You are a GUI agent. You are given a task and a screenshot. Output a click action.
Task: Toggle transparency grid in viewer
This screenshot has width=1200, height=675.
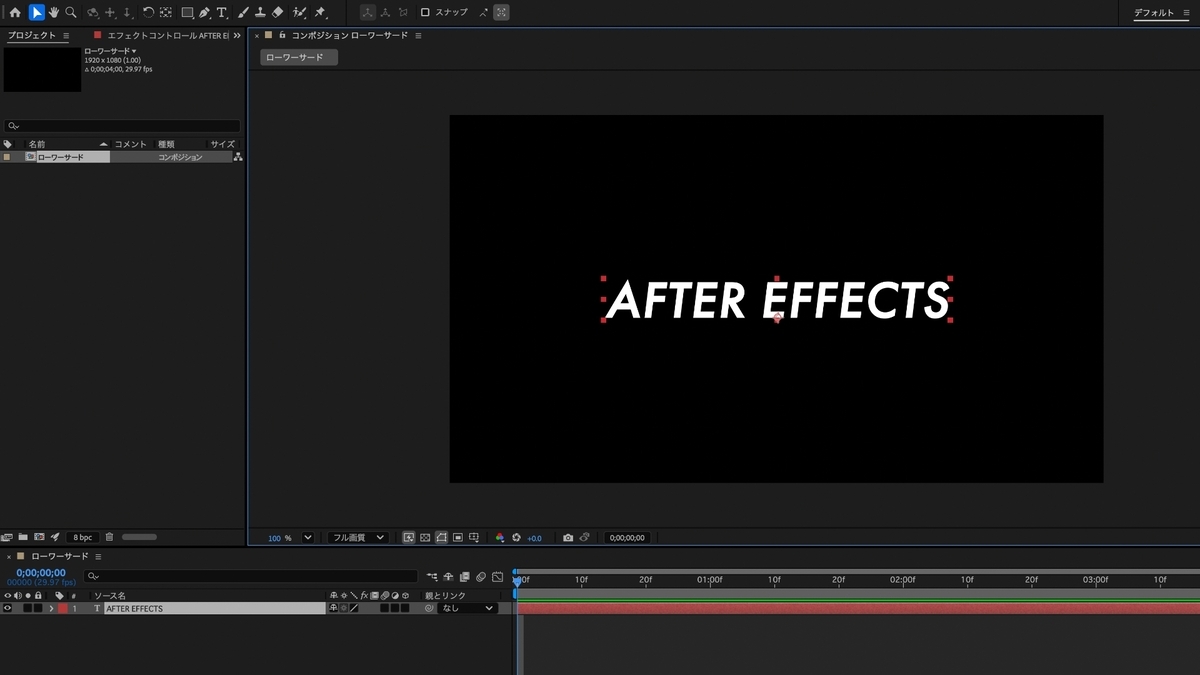click(x=425, y=537)
